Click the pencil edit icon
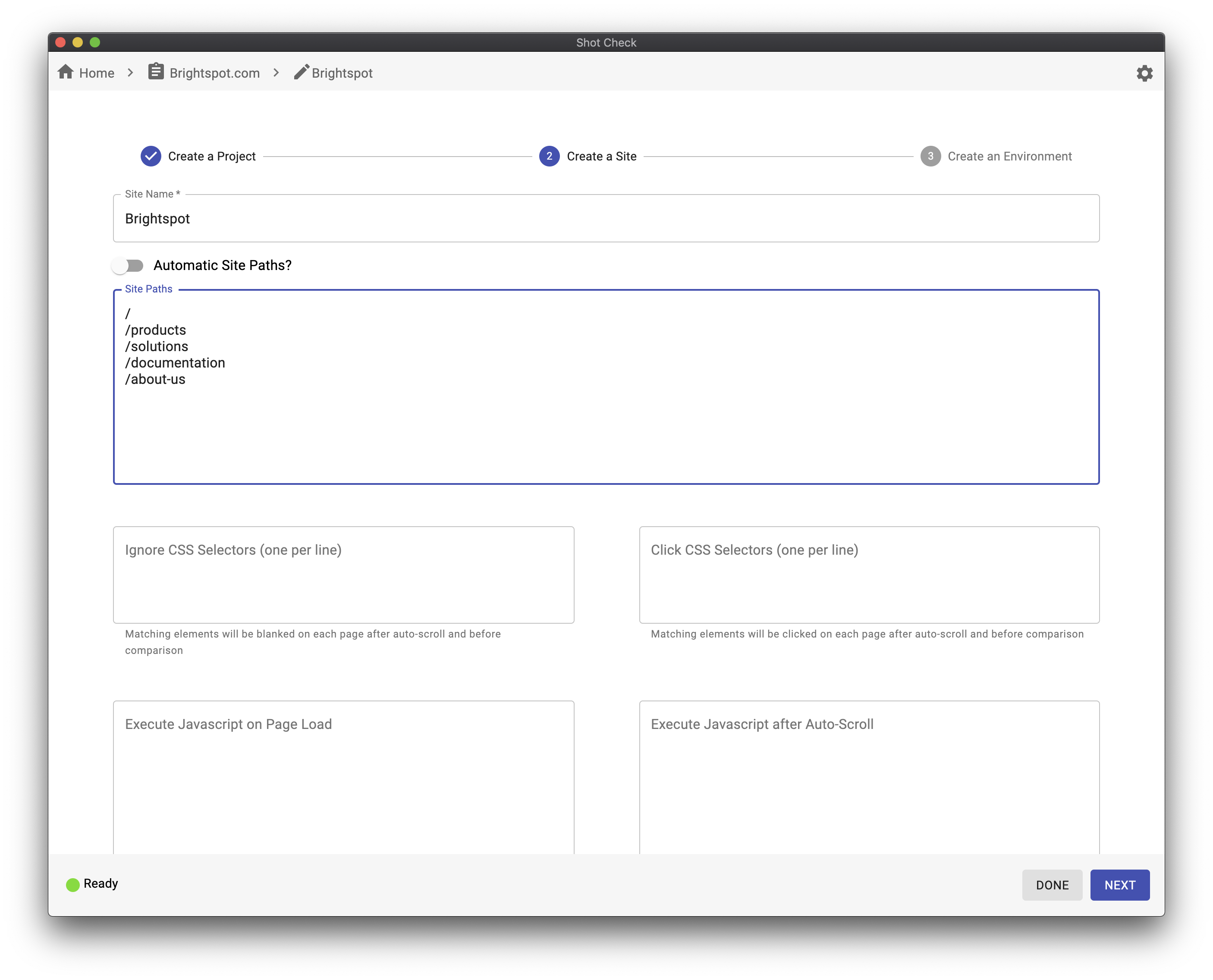 point(302,72)
